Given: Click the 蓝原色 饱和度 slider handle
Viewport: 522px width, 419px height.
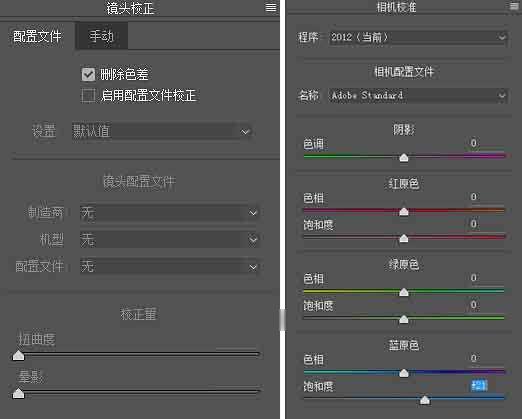Looking at the screenshot, I should 424,400.
